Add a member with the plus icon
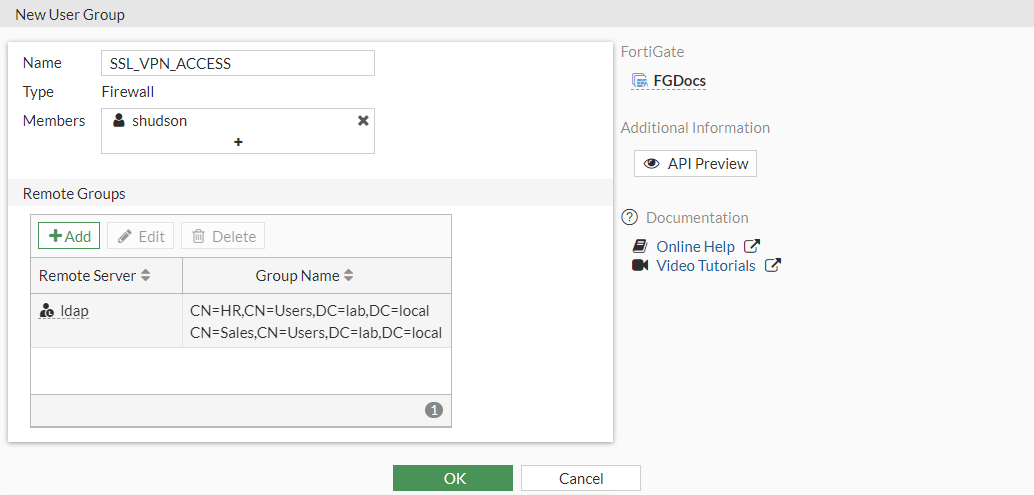 (x=238, y=142)
